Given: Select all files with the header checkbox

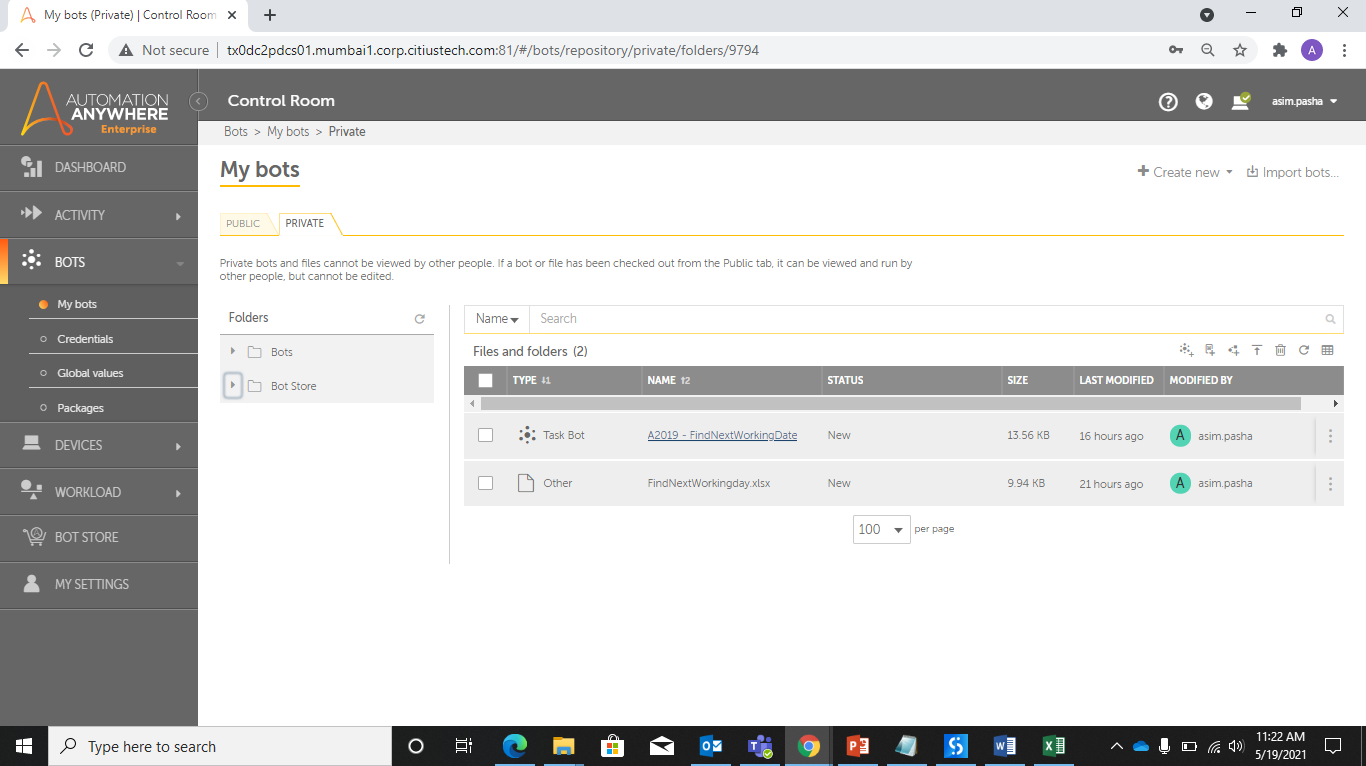Looking at the screenshot, I should click(x=486, y=381).
